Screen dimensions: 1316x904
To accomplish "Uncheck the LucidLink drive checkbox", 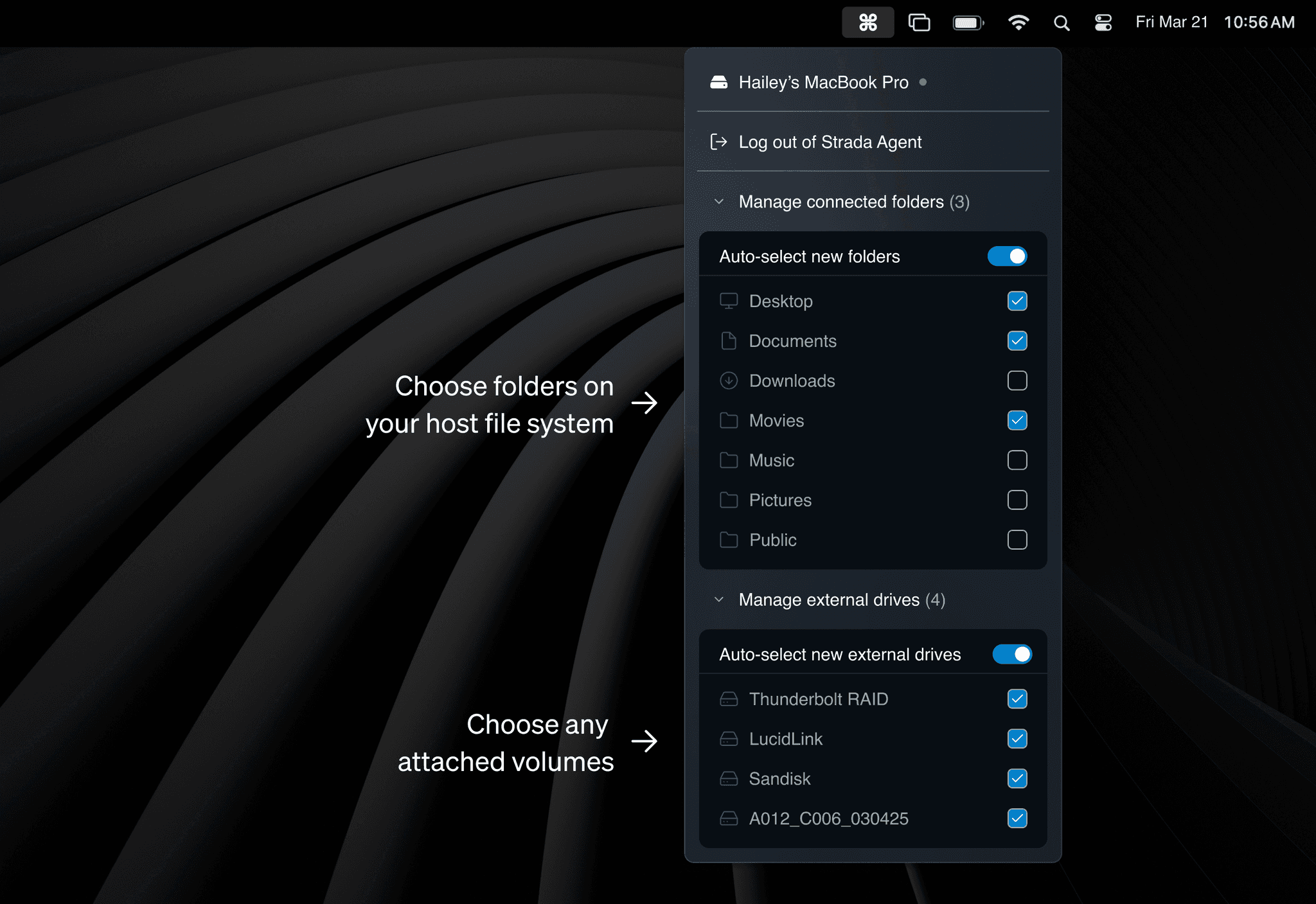I will pos(1017,739).
